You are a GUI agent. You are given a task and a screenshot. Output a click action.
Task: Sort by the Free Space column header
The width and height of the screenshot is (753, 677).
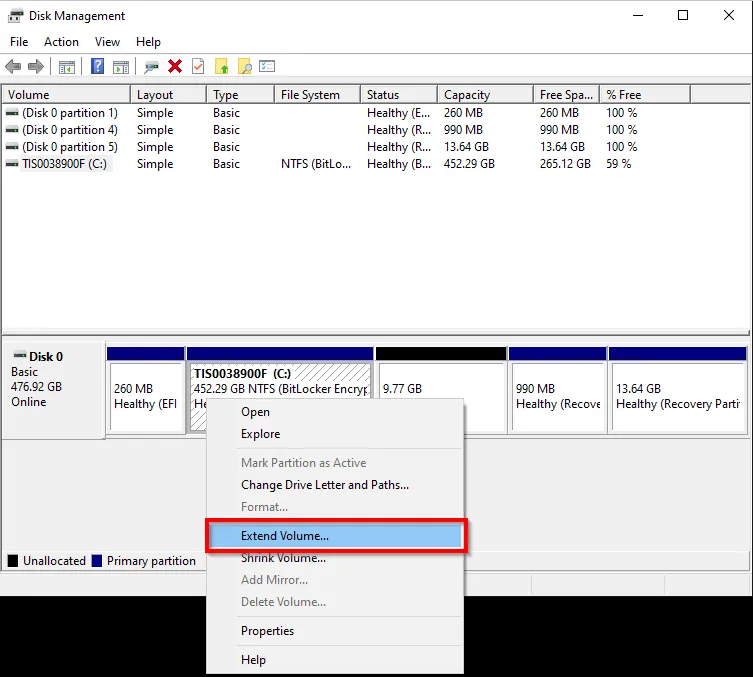coord(567,95)
